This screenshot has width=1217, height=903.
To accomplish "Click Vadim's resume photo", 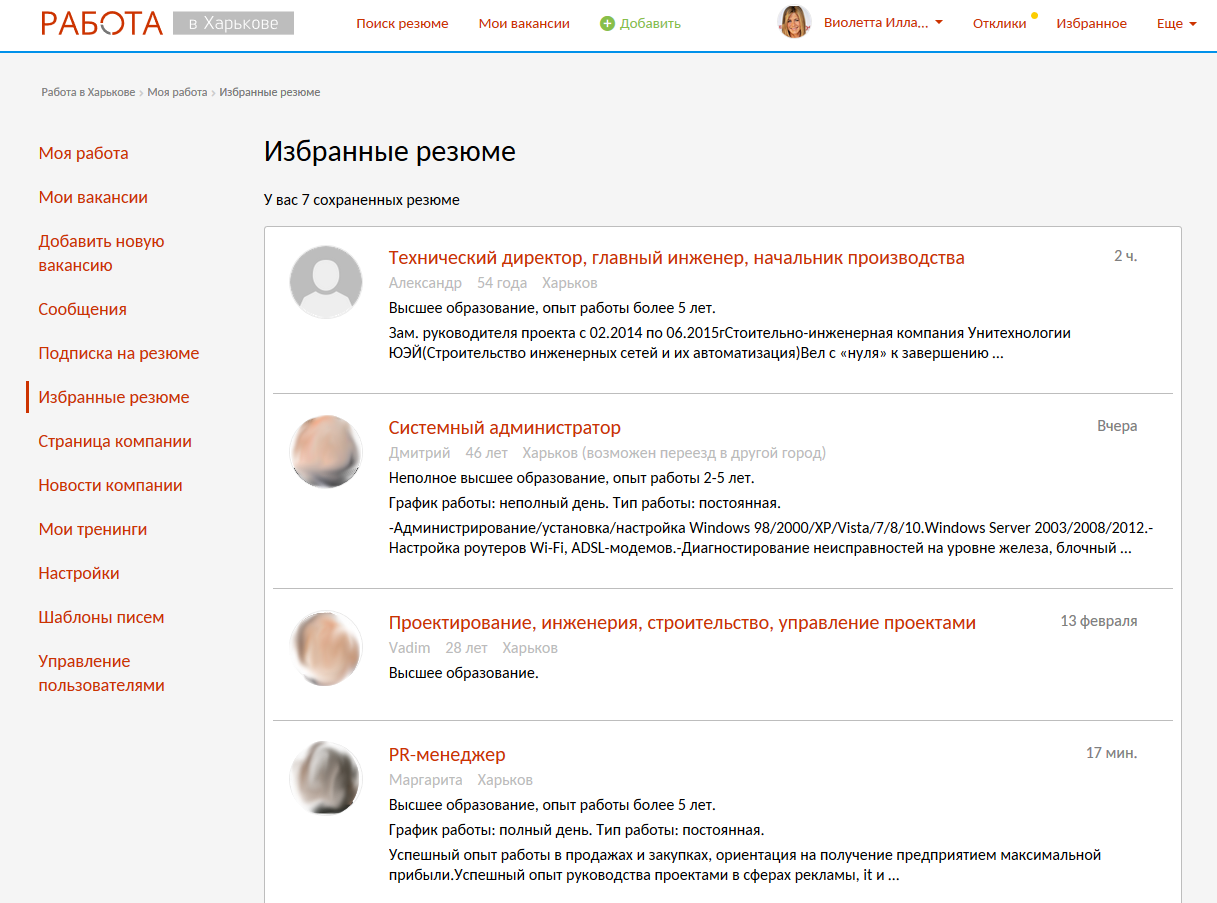I will (326, 648).
